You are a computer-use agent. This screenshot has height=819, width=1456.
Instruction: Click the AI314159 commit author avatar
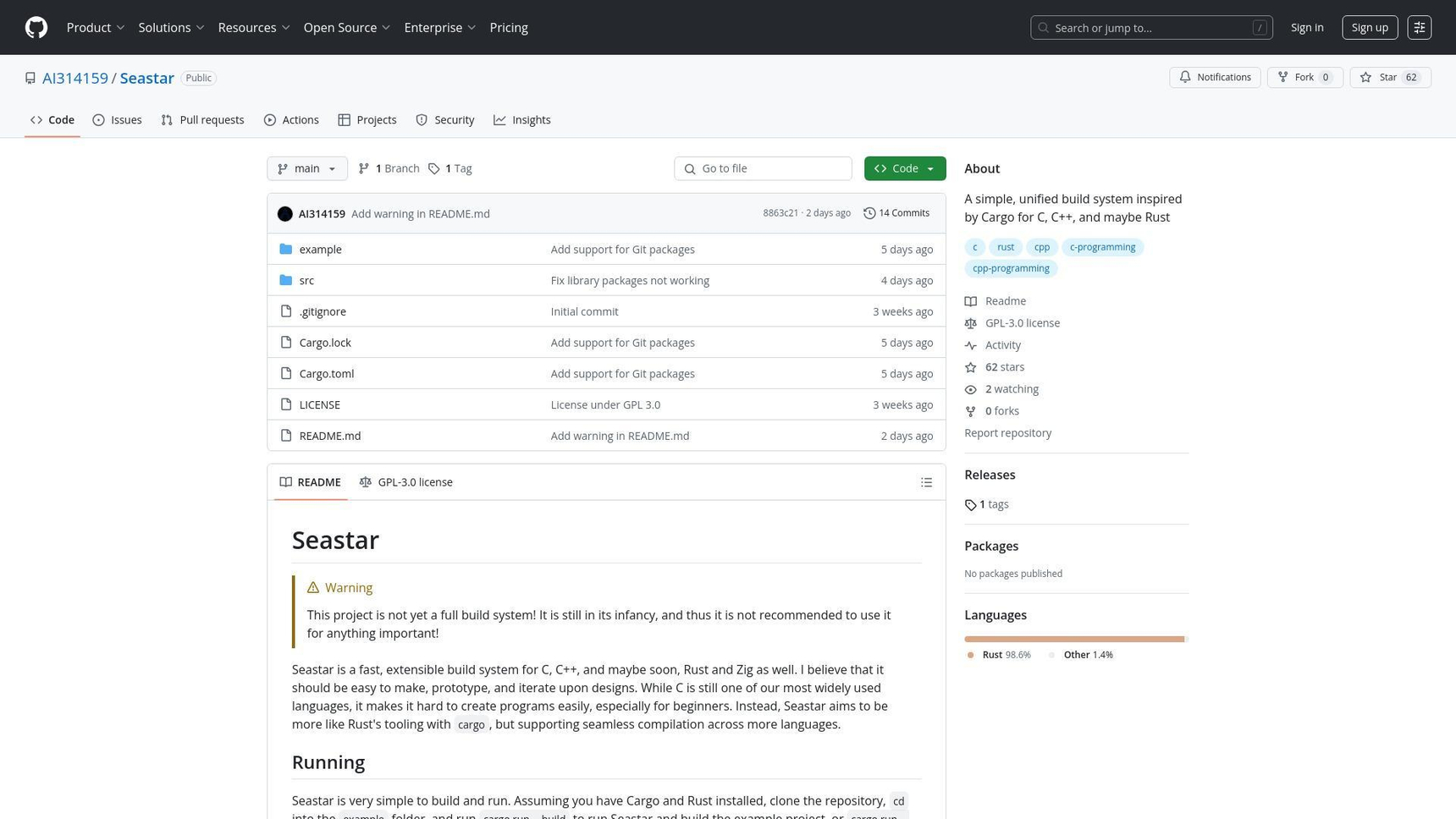click(285, 214)
